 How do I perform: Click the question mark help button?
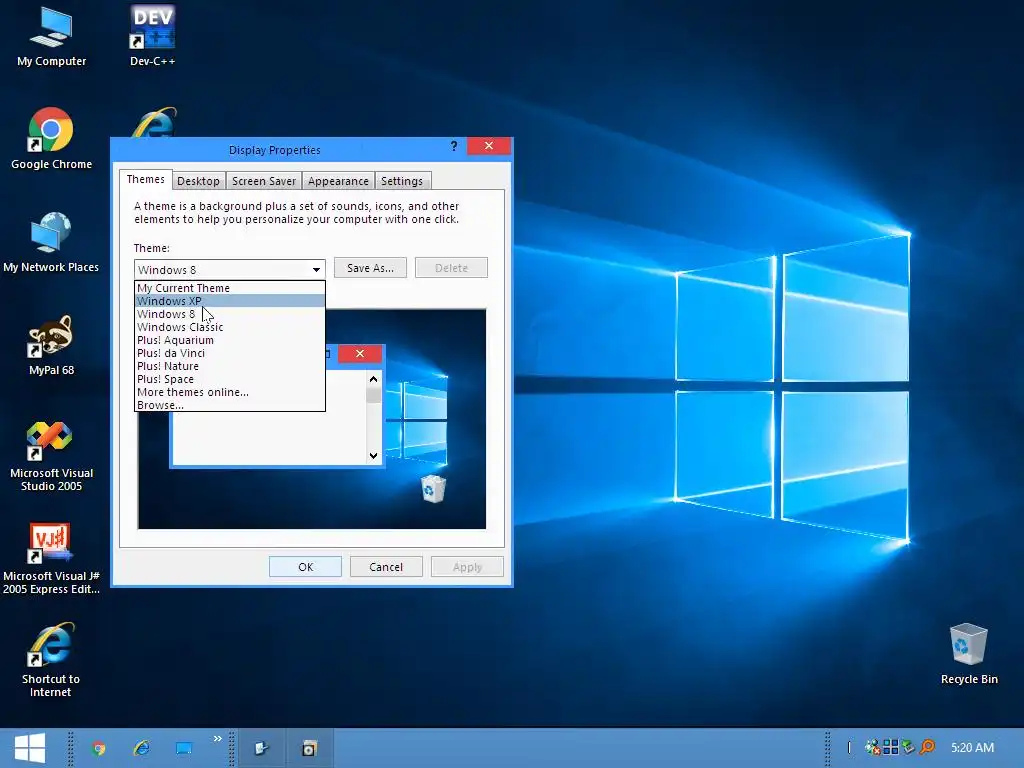454,146
